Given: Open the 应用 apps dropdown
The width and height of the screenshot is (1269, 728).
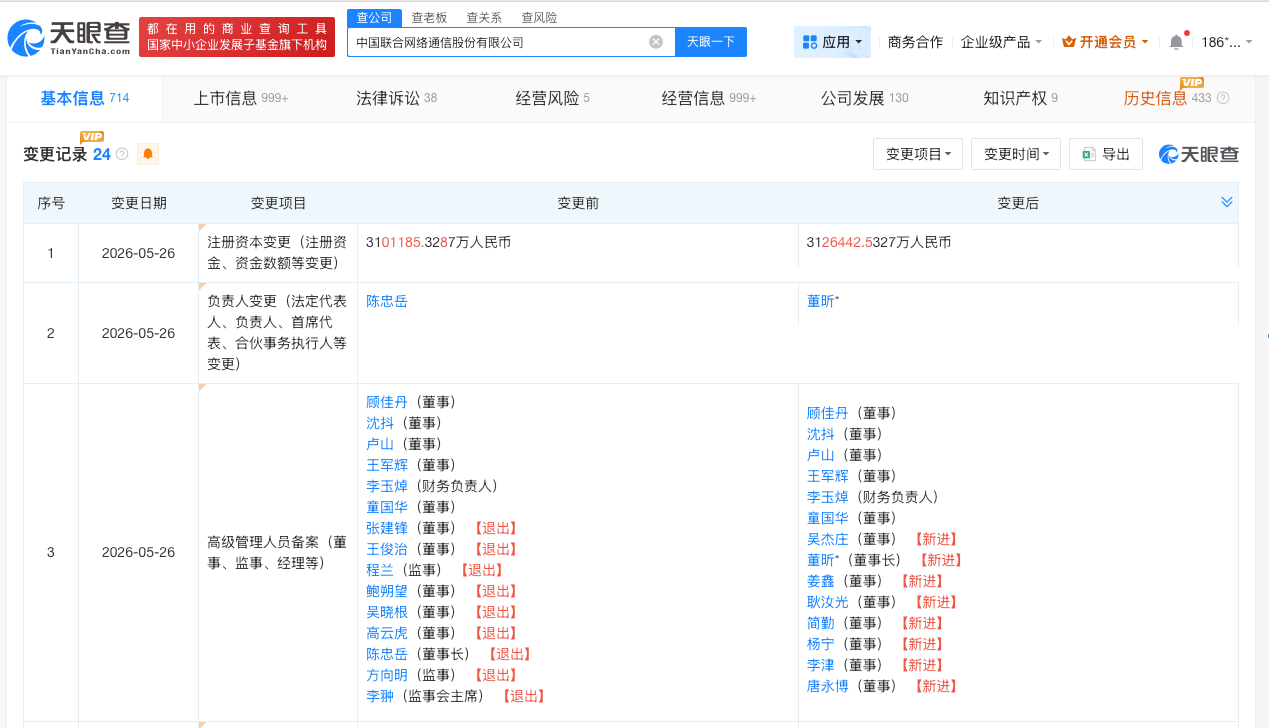Looking at the screenshot, I should point(833,42).
